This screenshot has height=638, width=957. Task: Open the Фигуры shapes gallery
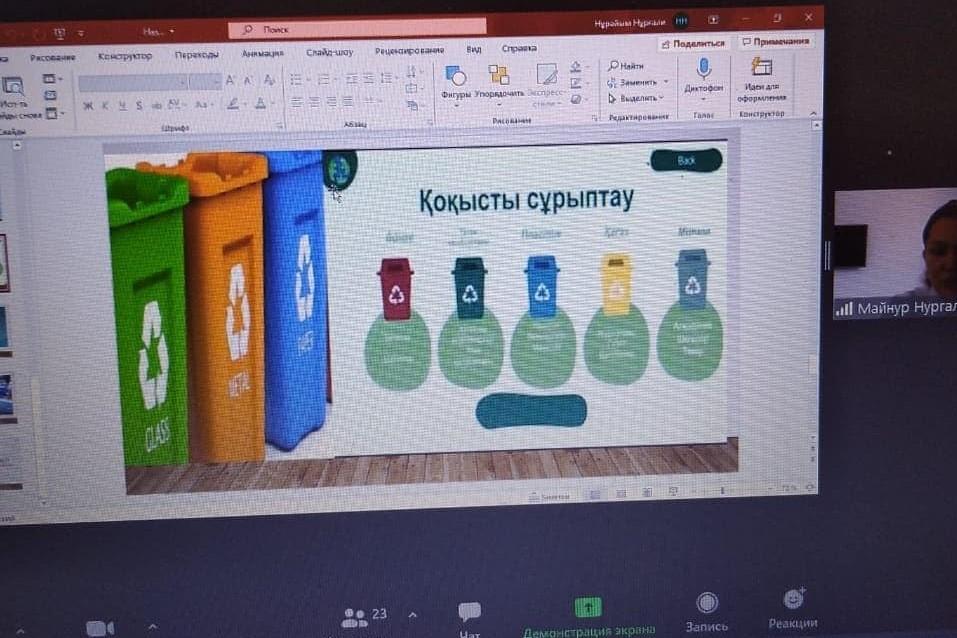pyautogui.click(x=456, y=78)
